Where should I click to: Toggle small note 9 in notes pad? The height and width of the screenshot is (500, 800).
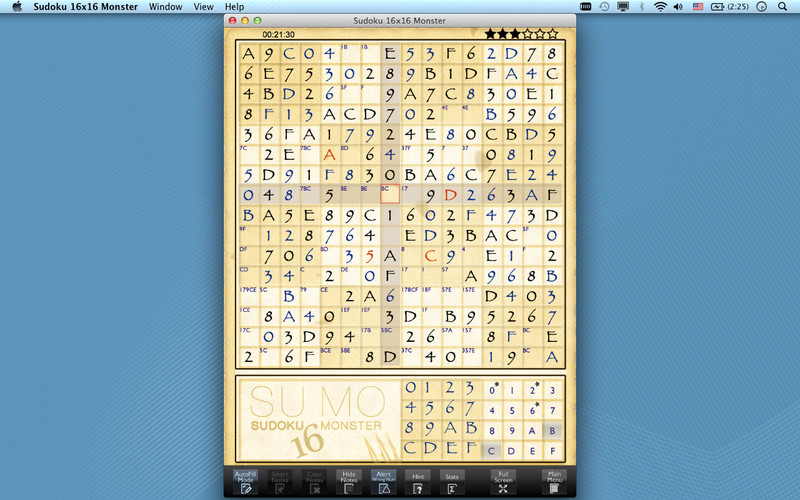[x=512, y=431]
